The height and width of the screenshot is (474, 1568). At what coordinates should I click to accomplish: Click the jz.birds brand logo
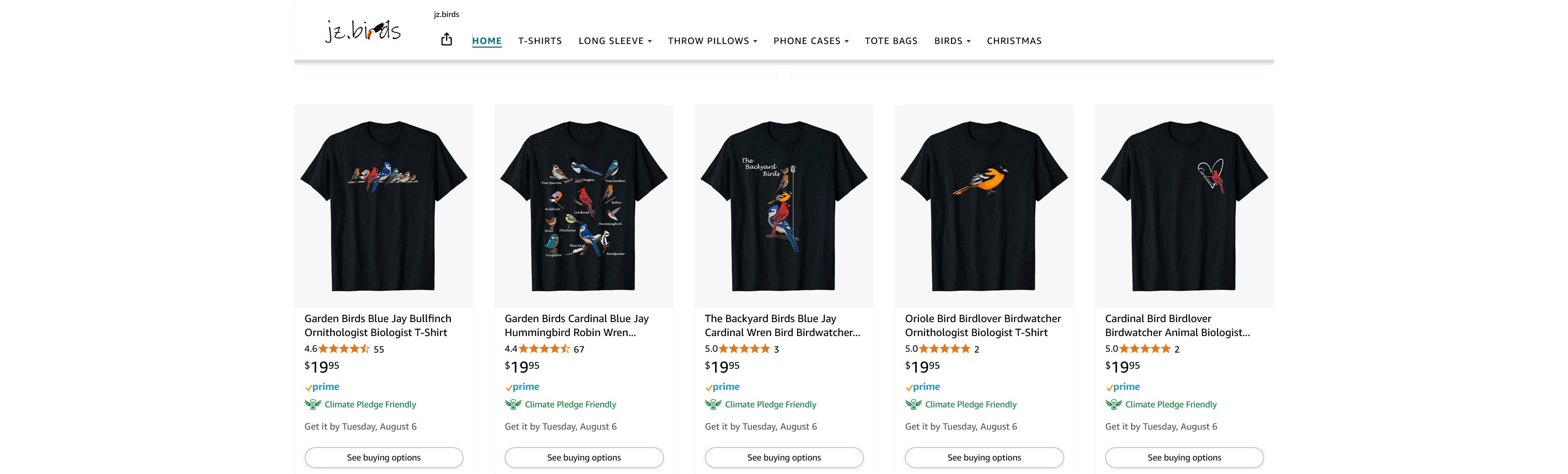[363, 30]
